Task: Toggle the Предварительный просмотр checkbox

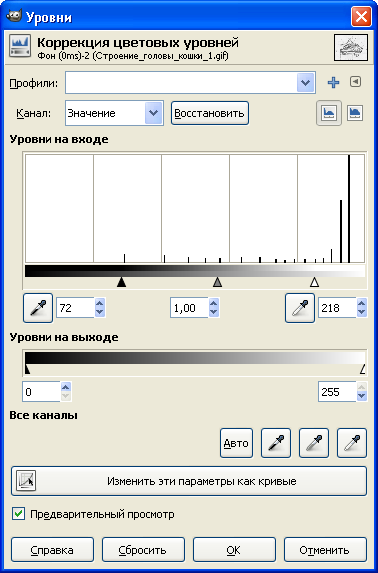Action: point(18,514)
